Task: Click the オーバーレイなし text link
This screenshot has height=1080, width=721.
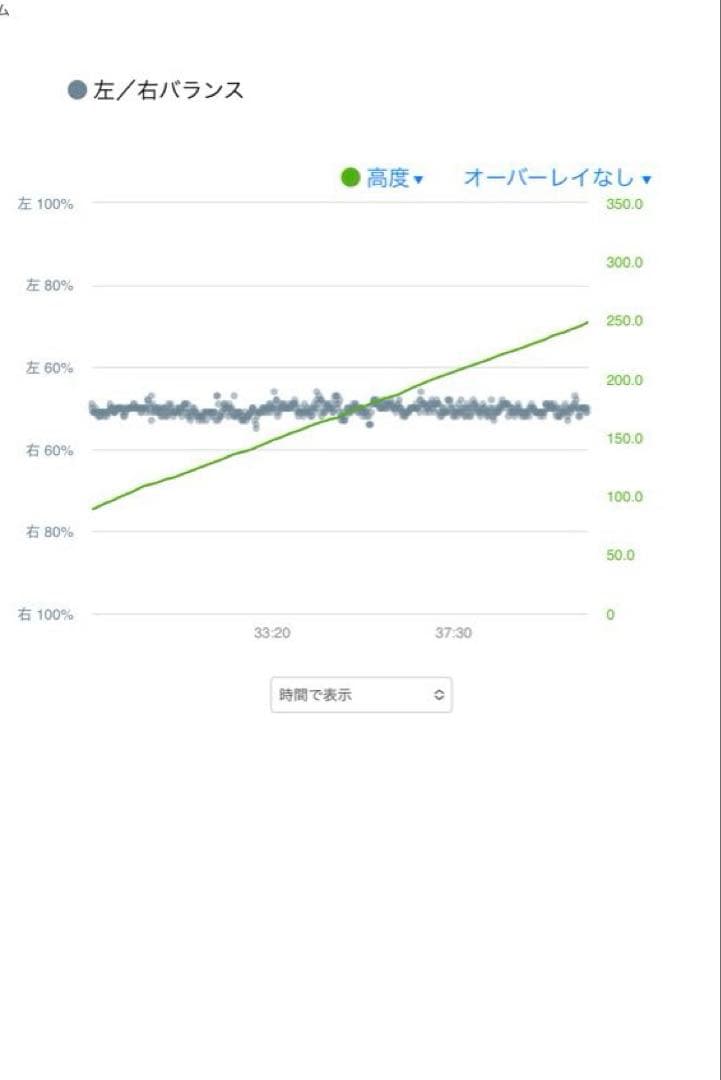Action: [x=549, y=178]
